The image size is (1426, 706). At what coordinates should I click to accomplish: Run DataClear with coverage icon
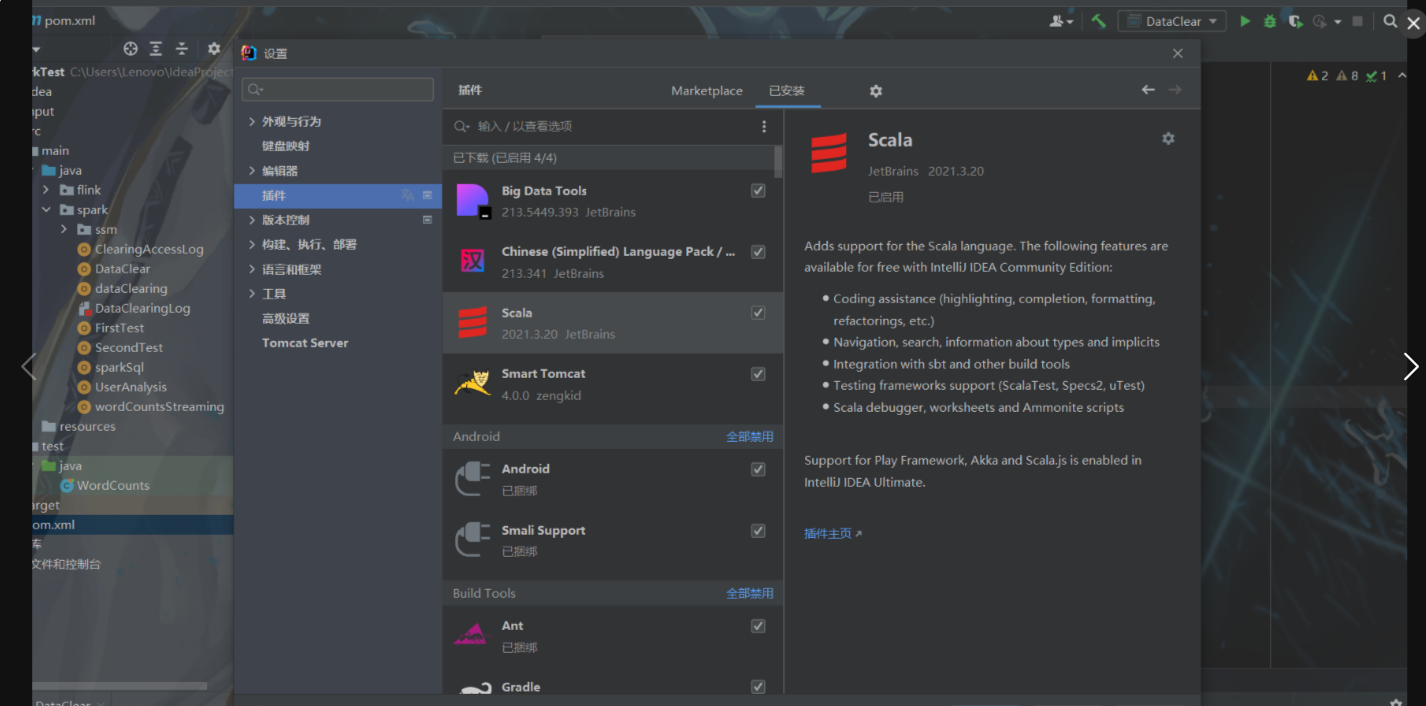[x=1295, y=21]
